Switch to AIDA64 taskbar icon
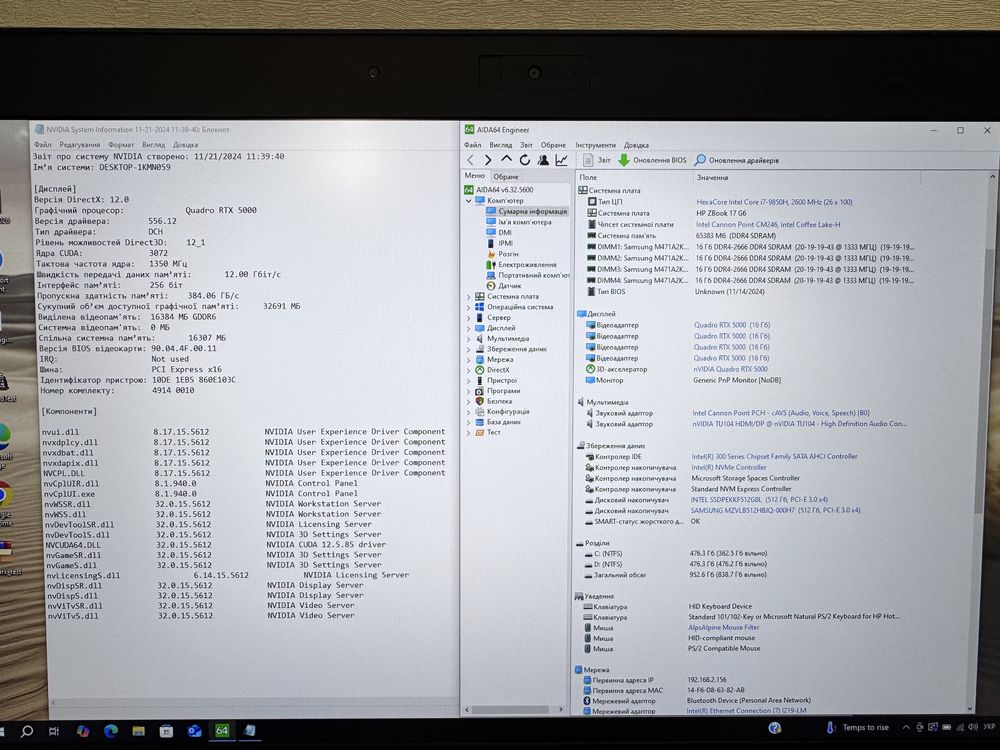 pyautogui.click(x=222, y=731)
